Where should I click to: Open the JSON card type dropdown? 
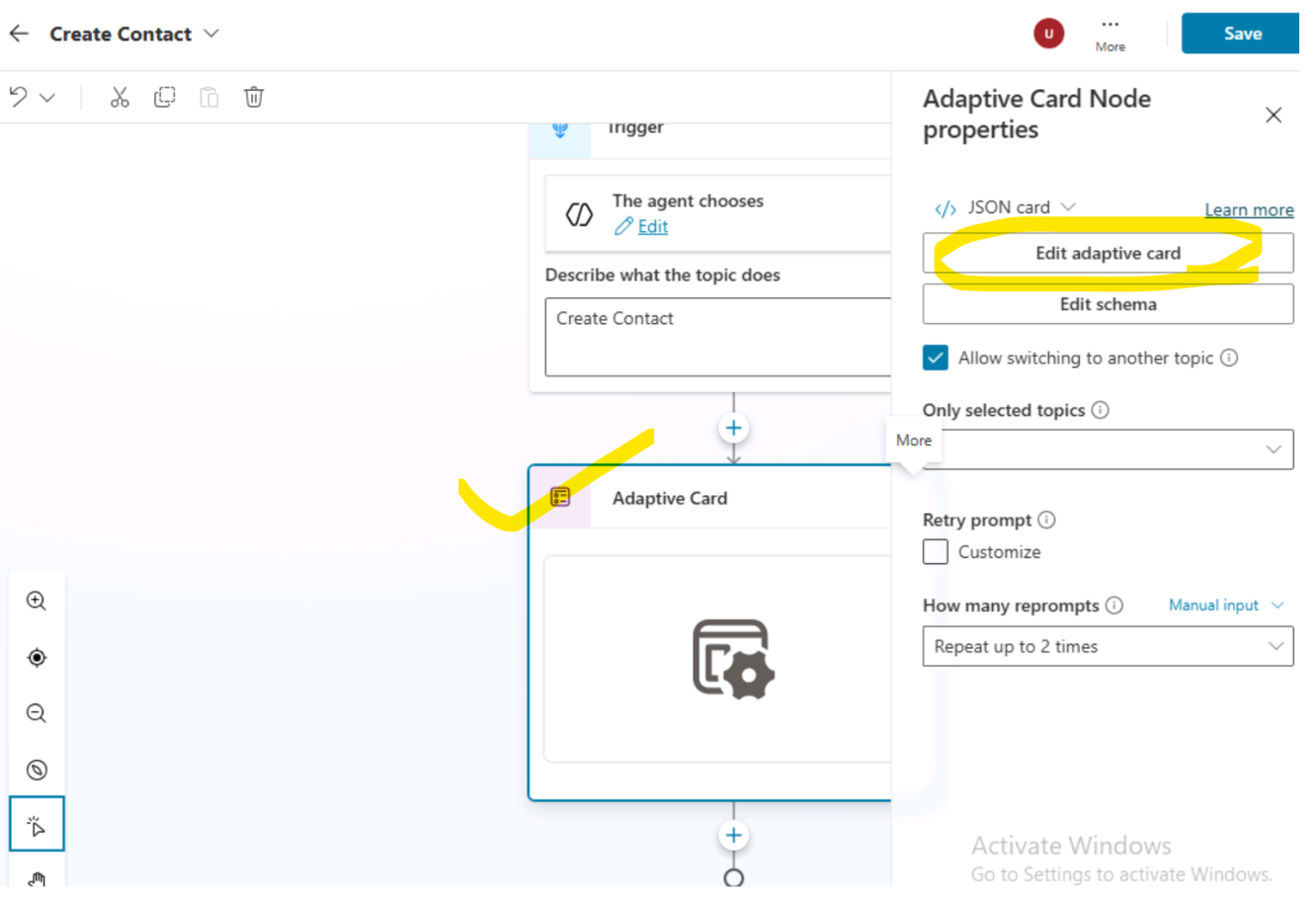coord(1006,207)
